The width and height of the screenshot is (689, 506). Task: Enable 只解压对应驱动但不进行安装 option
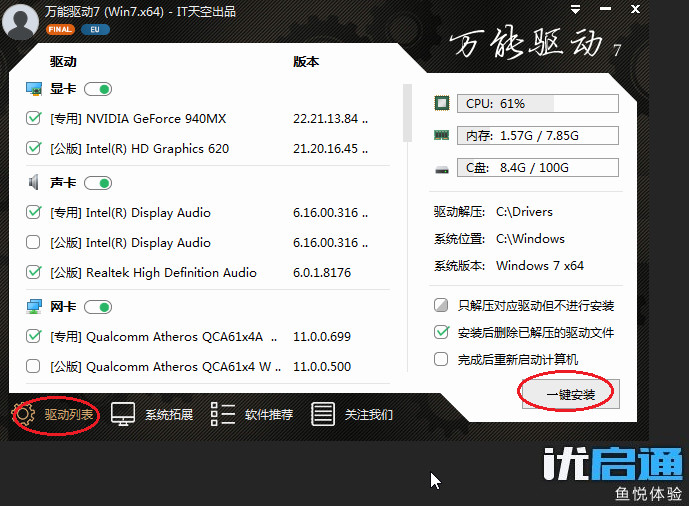click(441, 305)
